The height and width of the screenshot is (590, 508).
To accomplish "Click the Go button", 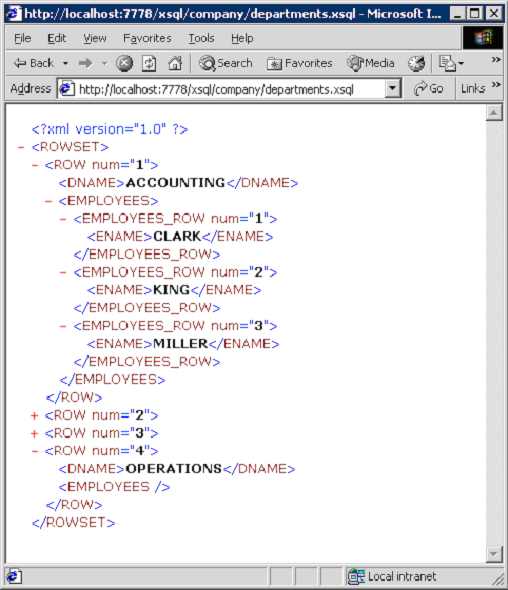I will pos(428,89).
